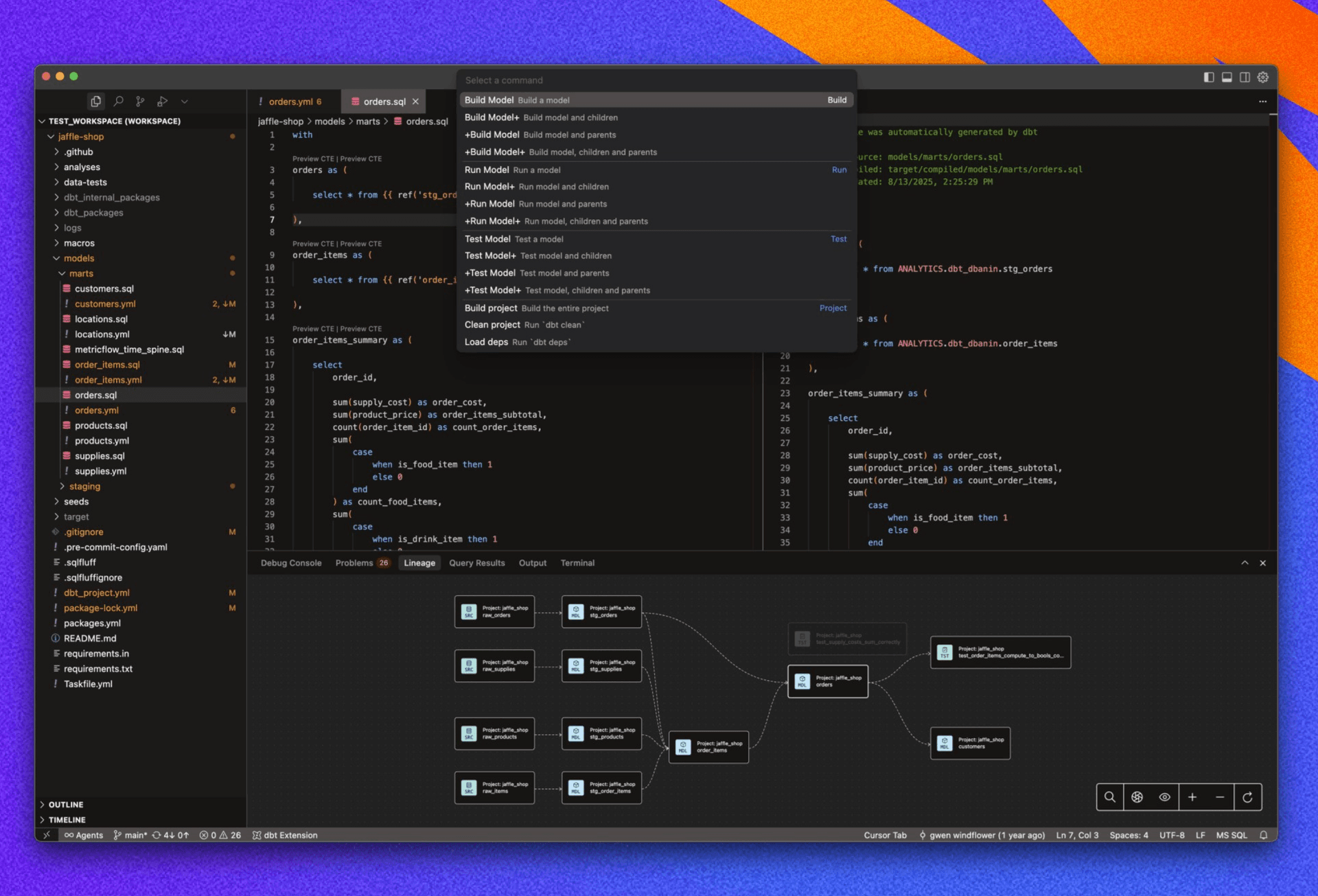Image resolution: width=1318 pixels, height=896 pixels.
Task: Click Build project in the command list
Action: point(492,308)
